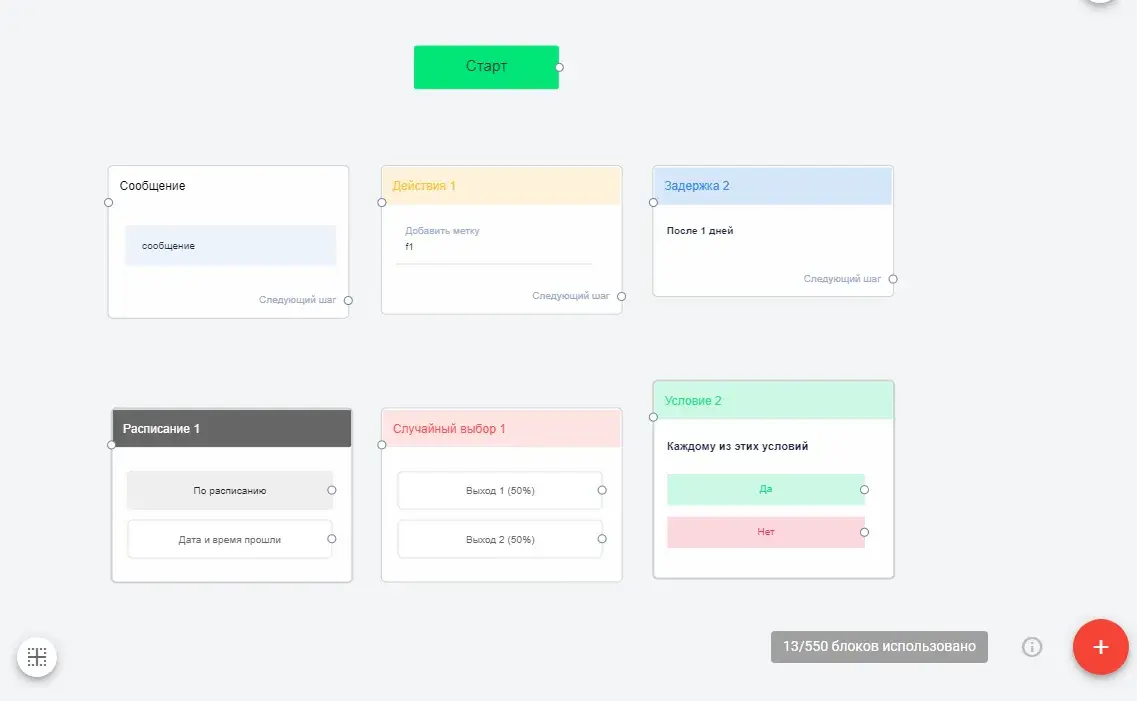
Task: Click the Нет branch output connector
Action: click(x=864, y=532)
